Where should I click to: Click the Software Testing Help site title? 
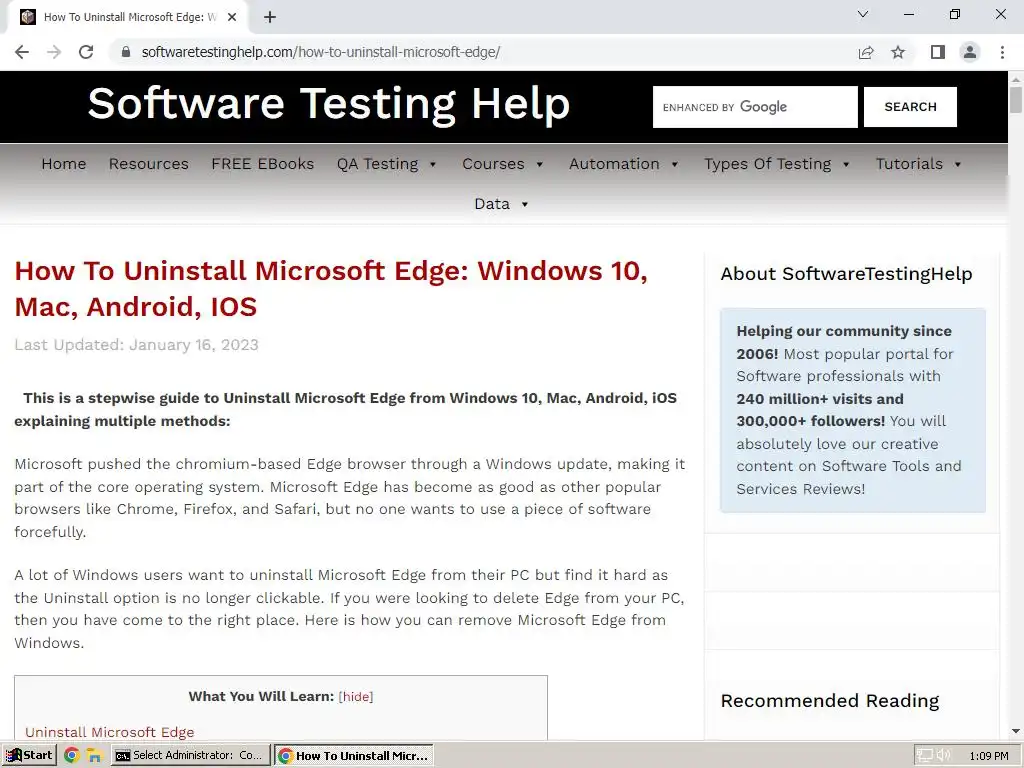coord(328,104)
